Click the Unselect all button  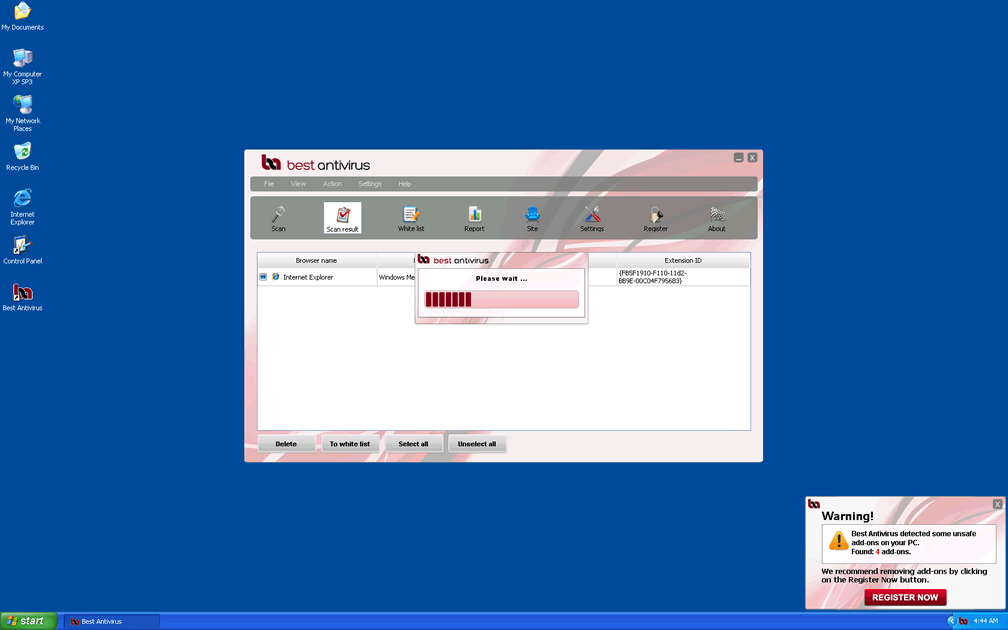pos(477,444)
